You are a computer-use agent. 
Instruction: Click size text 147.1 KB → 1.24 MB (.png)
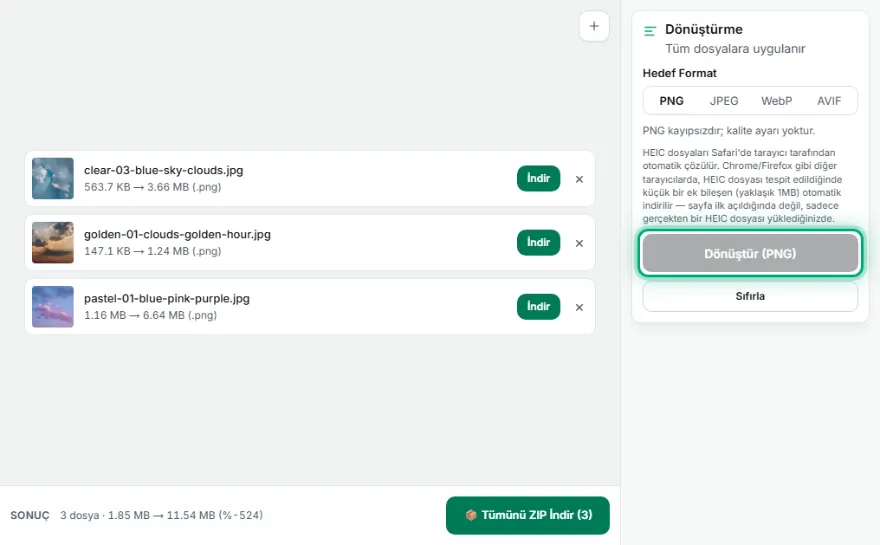pos(153,251)
